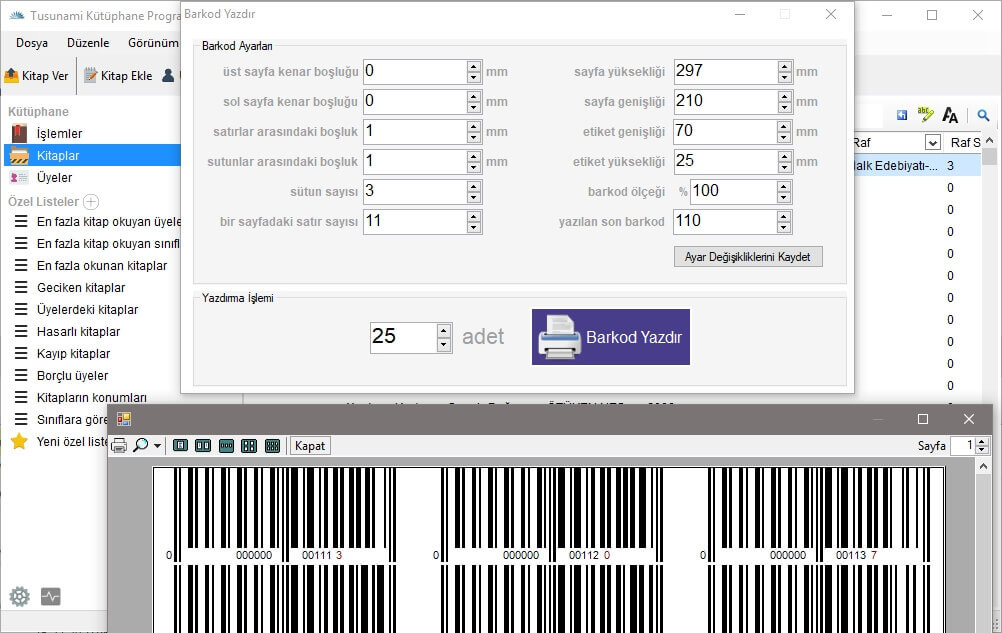Increase Sayfa number in print preview
Screen dimensions: 1002x633
click(x=982, y=441)
